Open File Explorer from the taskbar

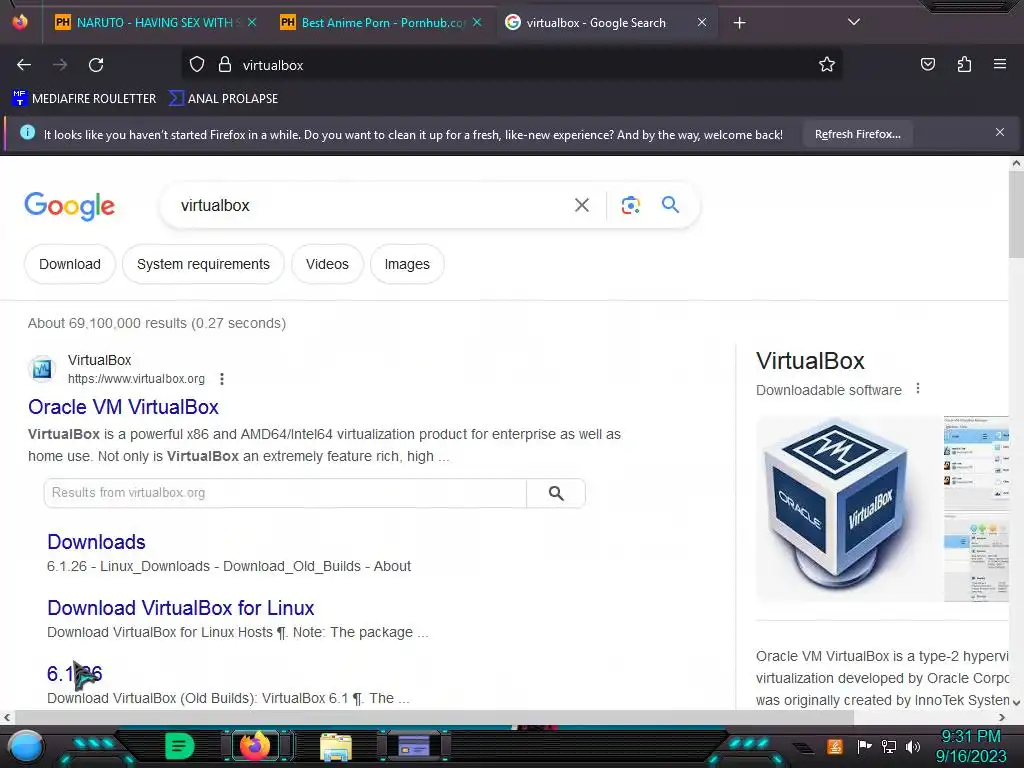click(x=336, y=746)
